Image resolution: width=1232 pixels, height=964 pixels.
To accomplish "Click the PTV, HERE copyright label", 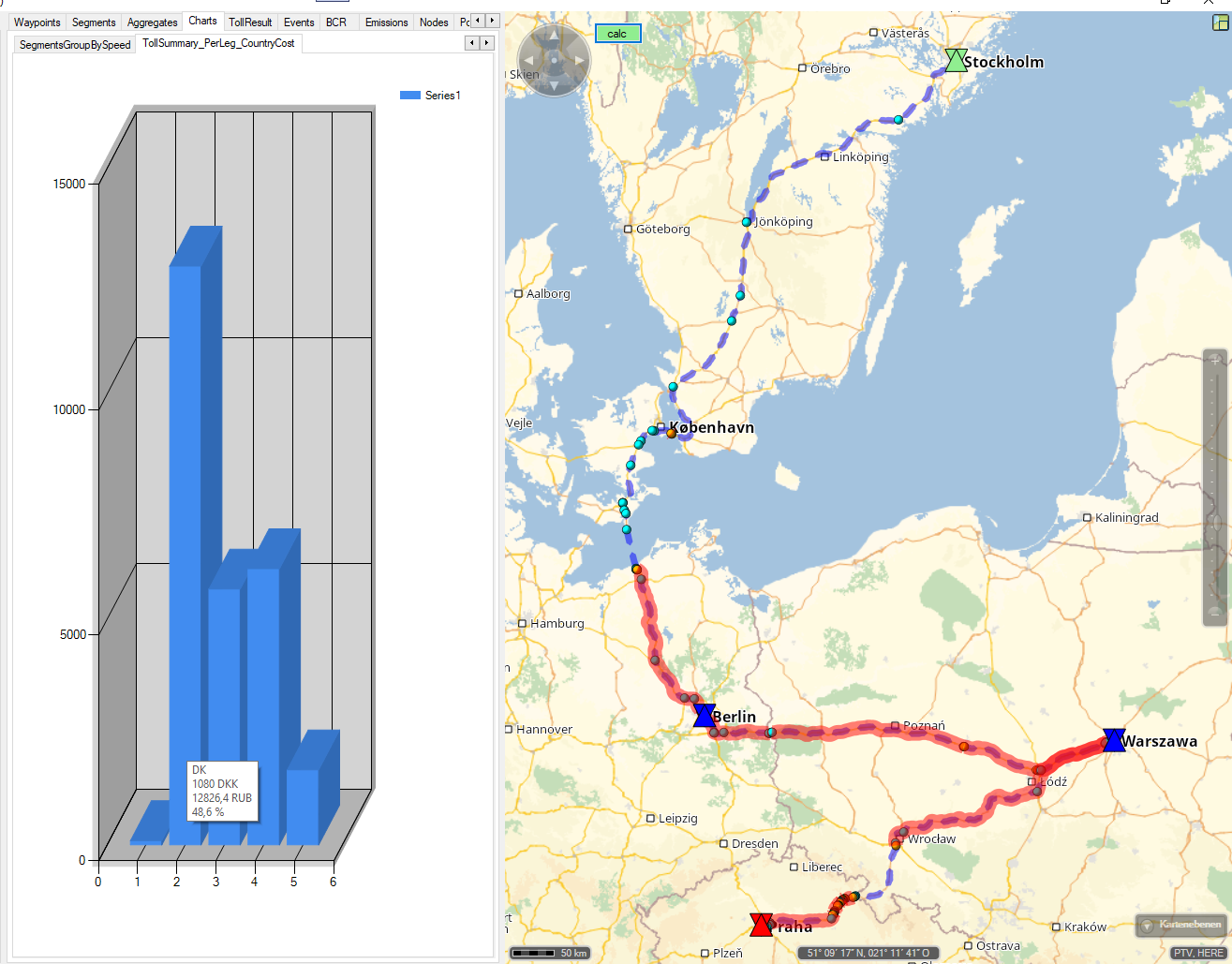I will (x=1198, y=953).
